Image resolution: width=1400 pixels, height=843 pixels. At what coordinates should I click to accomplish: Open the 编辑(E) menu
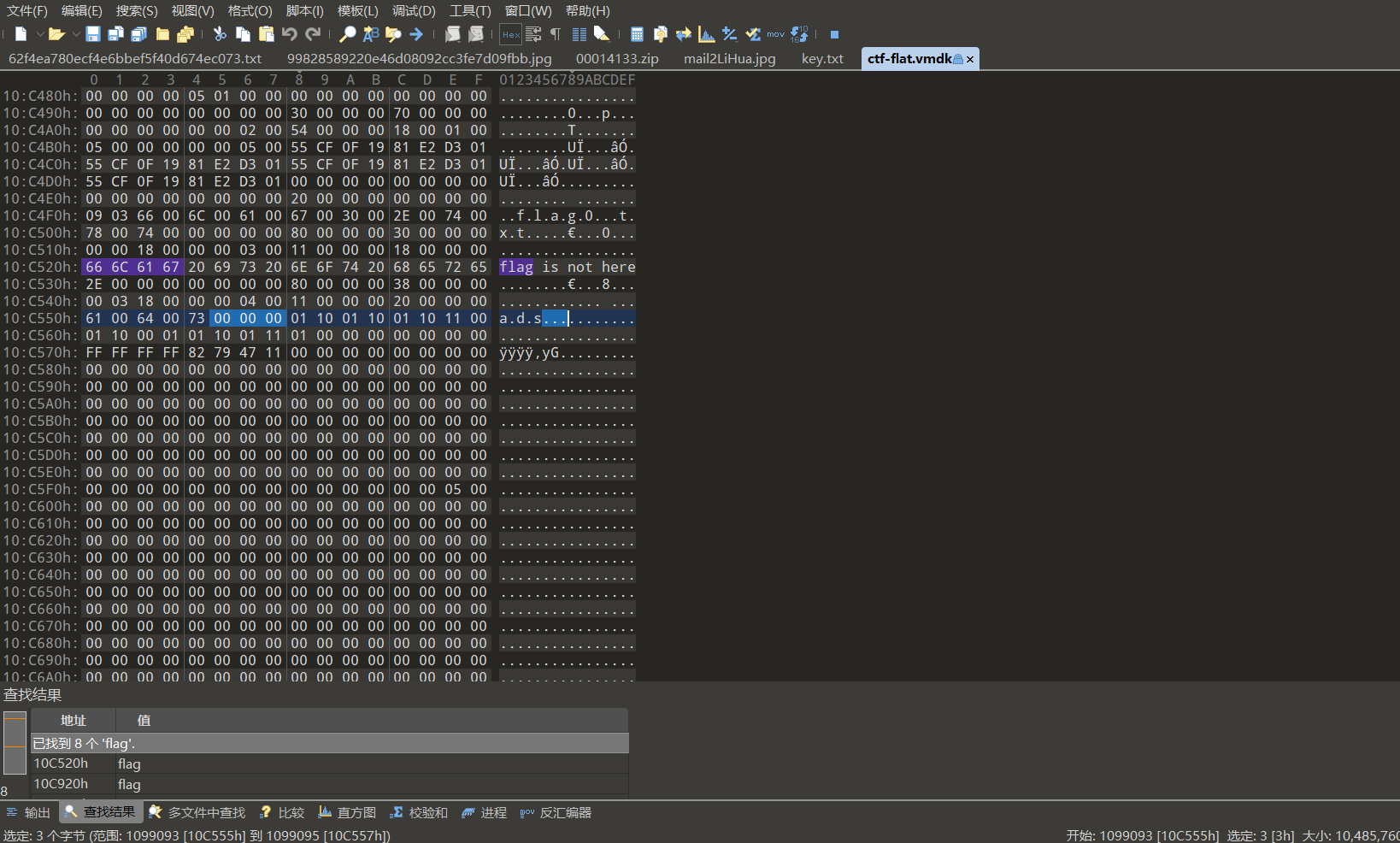click(82, 11)
